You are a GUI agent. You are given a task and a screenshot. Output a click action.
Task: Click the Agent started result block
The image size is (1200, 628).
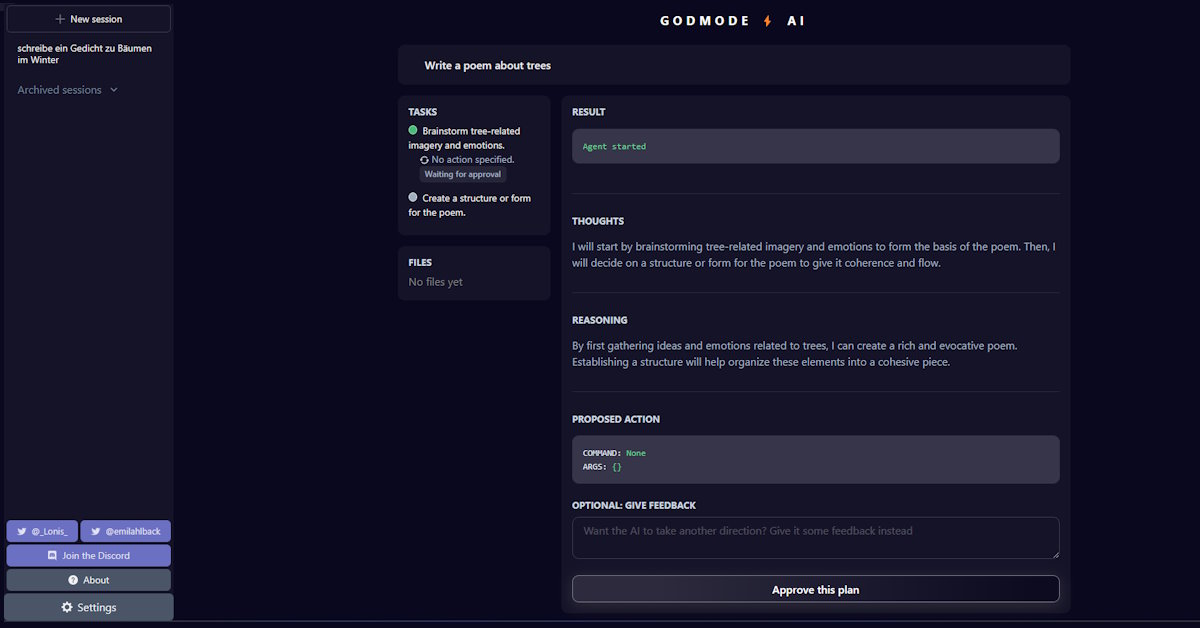pos(815,146)
